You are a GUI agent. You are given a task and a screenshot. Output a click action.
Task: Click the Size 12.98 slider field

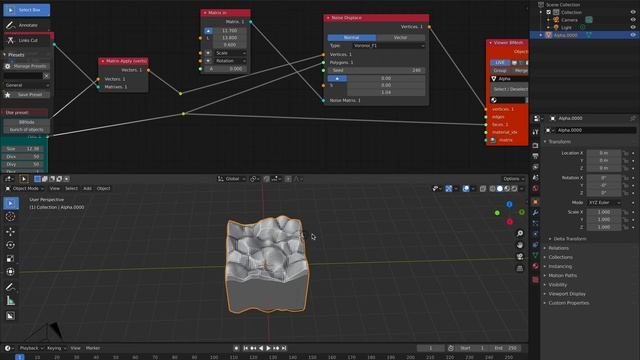click(23, 149)
